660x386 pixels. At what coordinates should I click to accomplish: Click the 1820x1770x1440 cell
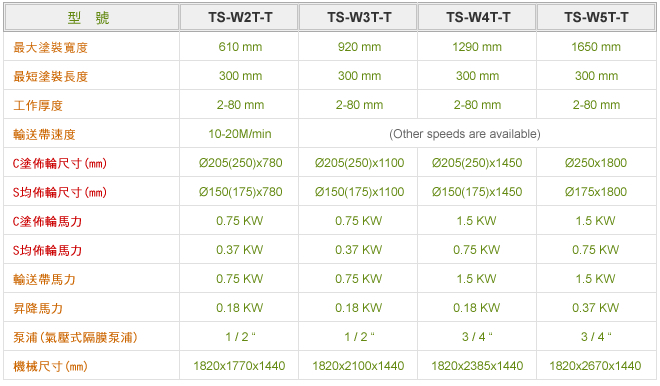click(239, 366)
